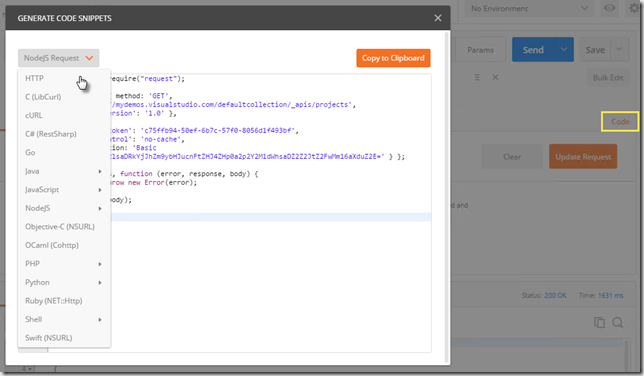Click the 'no-cache' value in the snippet

(161, 139)
